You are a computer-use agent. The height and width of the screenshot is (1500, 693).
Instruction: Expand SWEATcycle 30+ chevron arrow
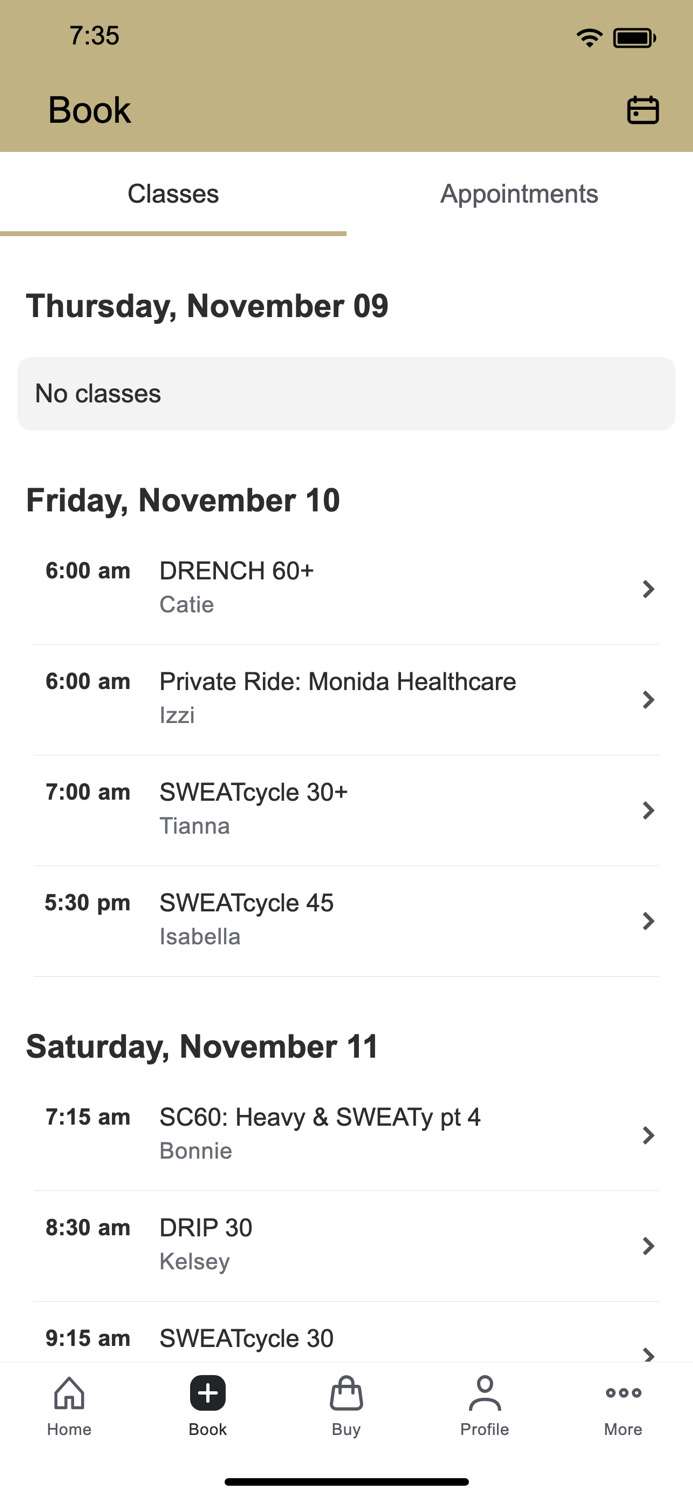648,810
